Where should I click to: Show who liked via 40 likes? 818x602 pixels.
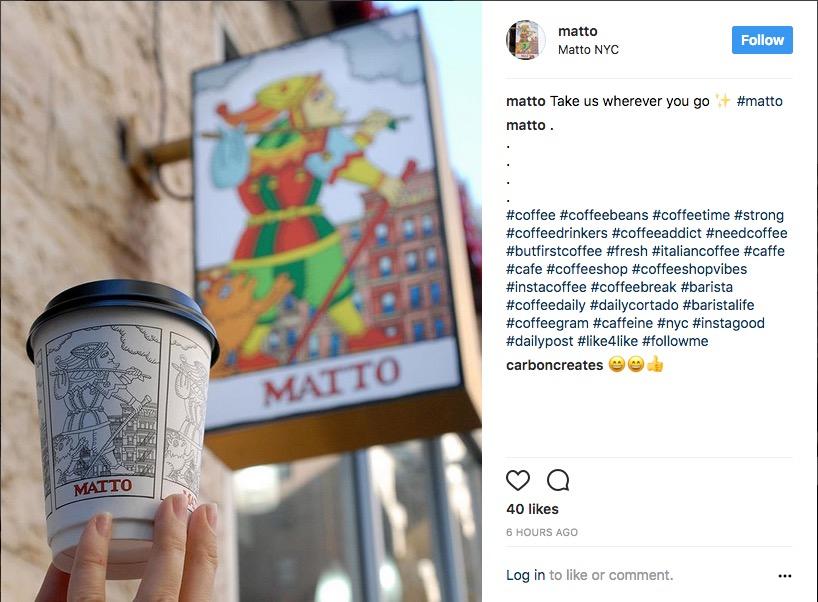(x=532, y=509)
